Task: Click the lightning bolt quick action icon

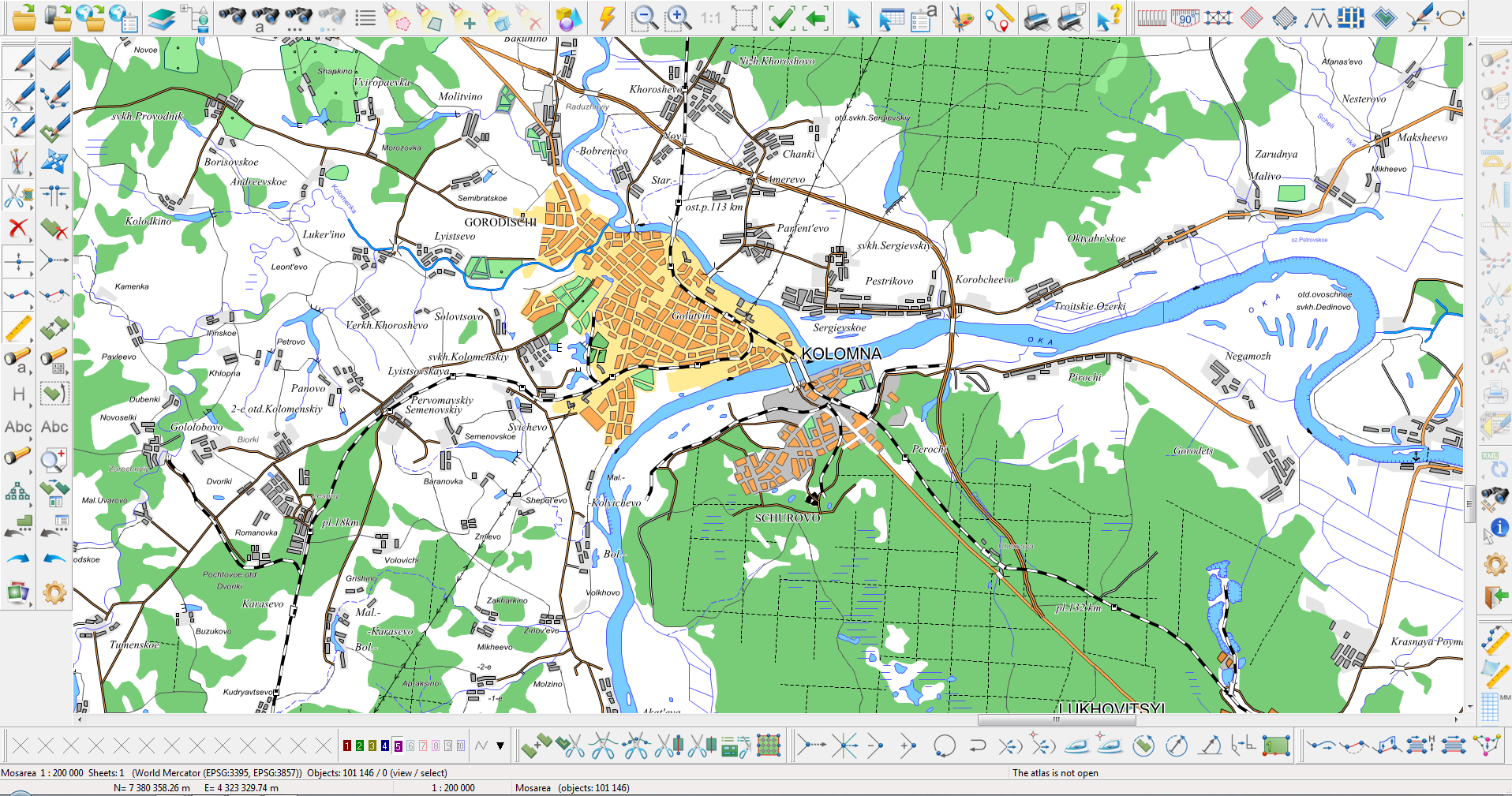Action: pos(607,18)
